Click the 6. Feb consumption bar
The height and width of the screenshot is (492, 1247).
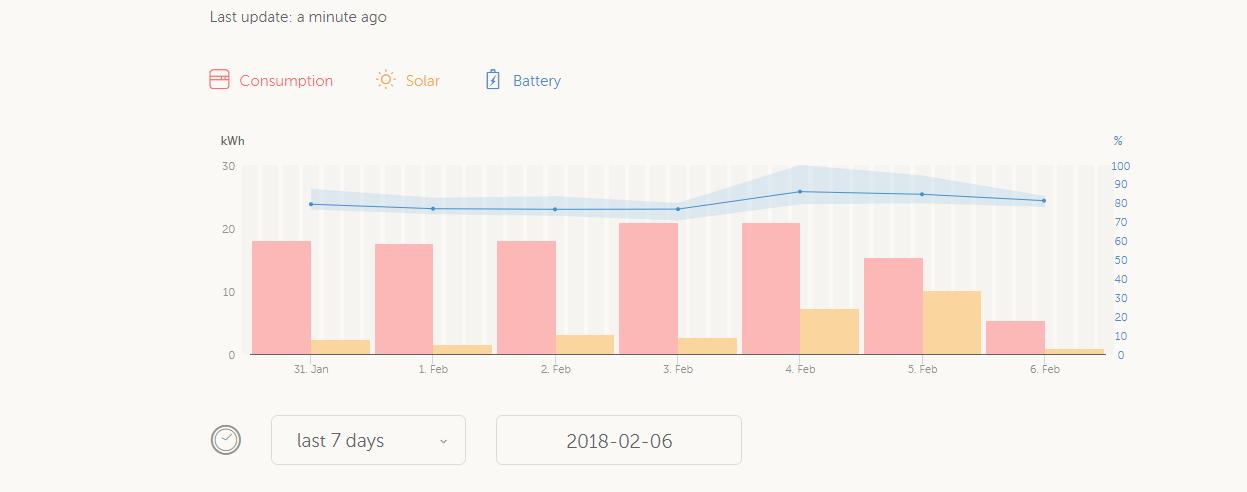pos(1015,337)
